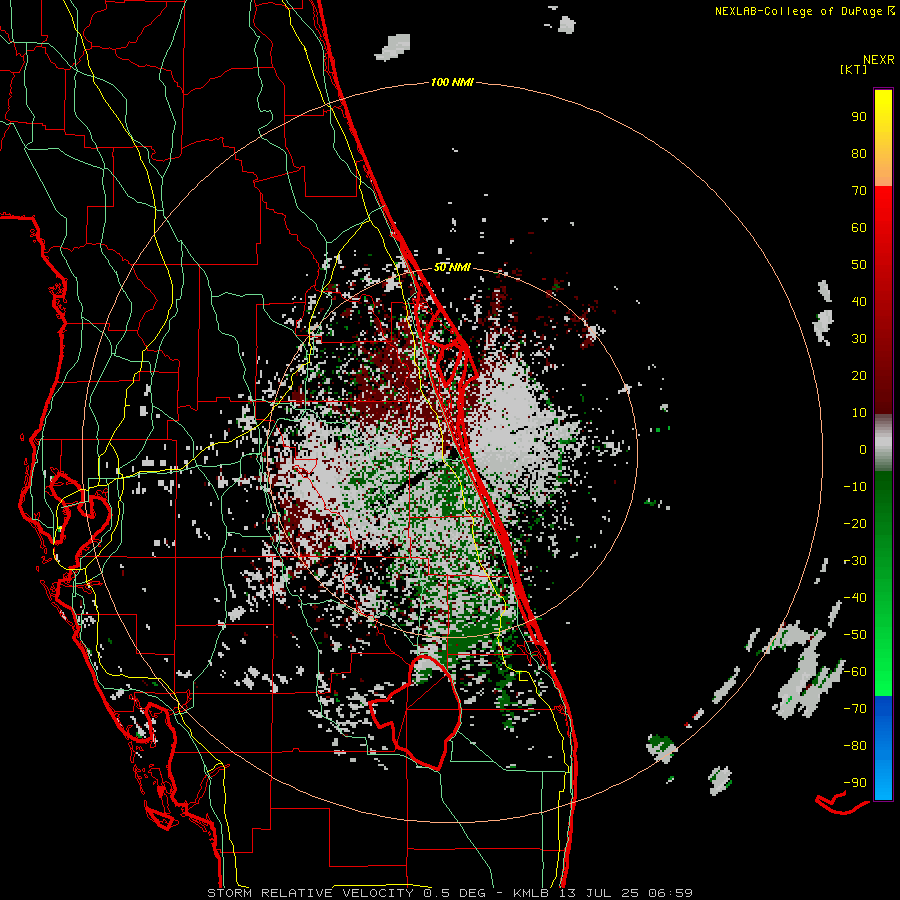
Task: Click the 60 value on the velocity scale
Action: pyautogui.click(x=859, y=227)
